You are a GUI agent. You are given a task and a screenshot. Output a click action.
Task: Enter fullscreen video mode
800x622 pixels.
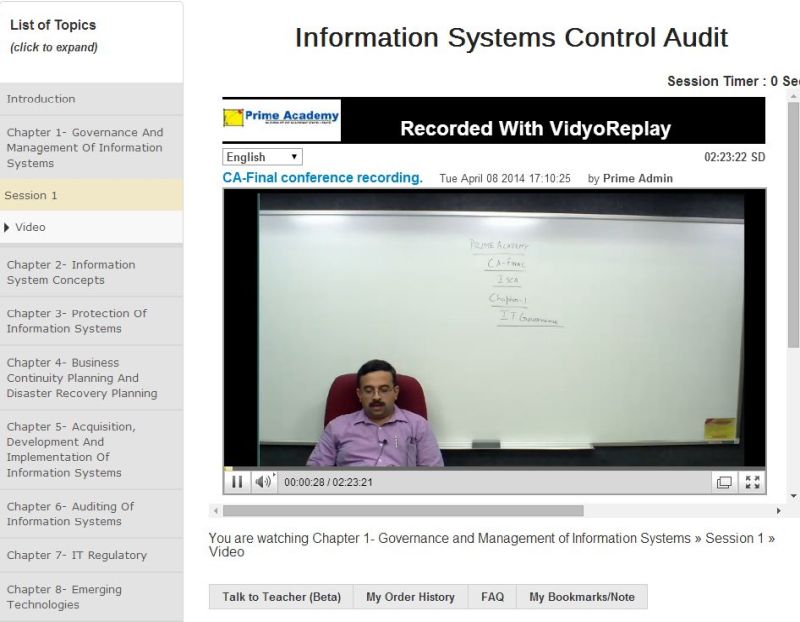coord(753,482)
